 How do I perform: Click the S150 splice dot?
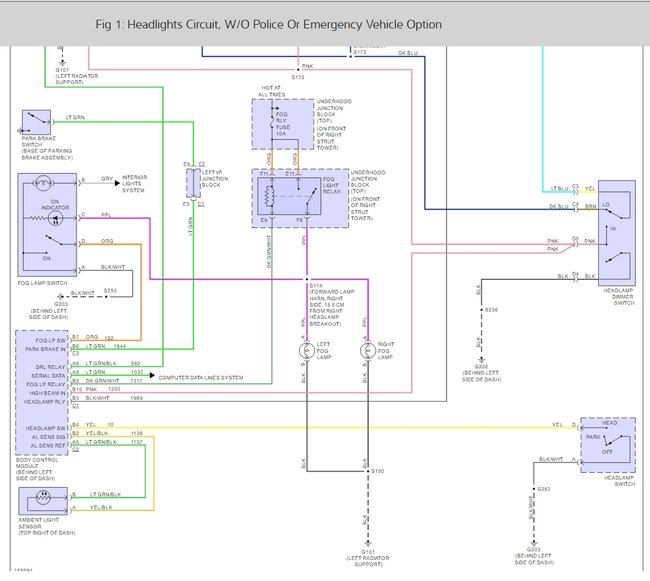pyautogui.click(x=368, y=471)
